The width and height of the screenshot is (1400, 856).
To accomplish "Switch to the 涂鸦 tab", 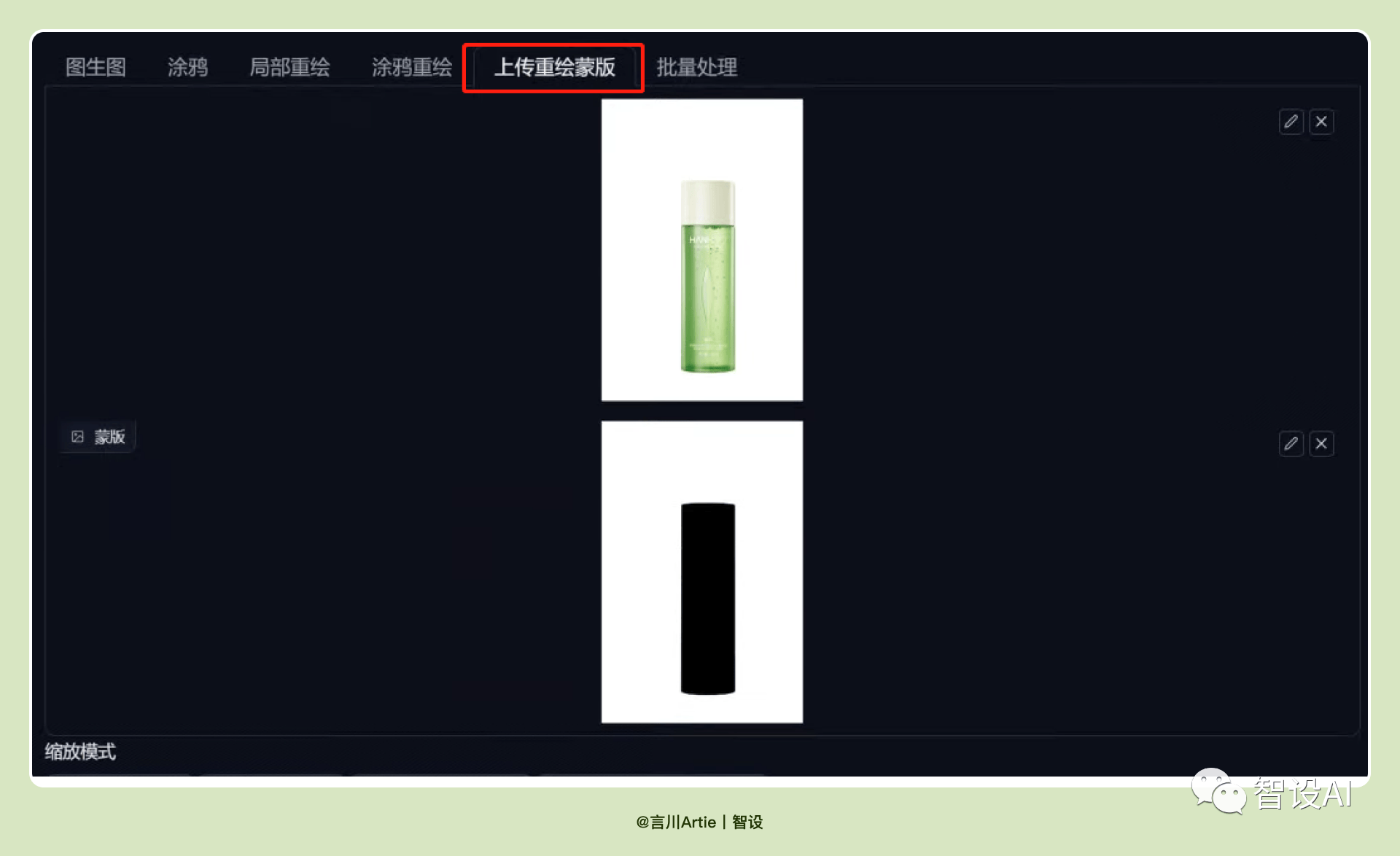I will click(187, 67).
